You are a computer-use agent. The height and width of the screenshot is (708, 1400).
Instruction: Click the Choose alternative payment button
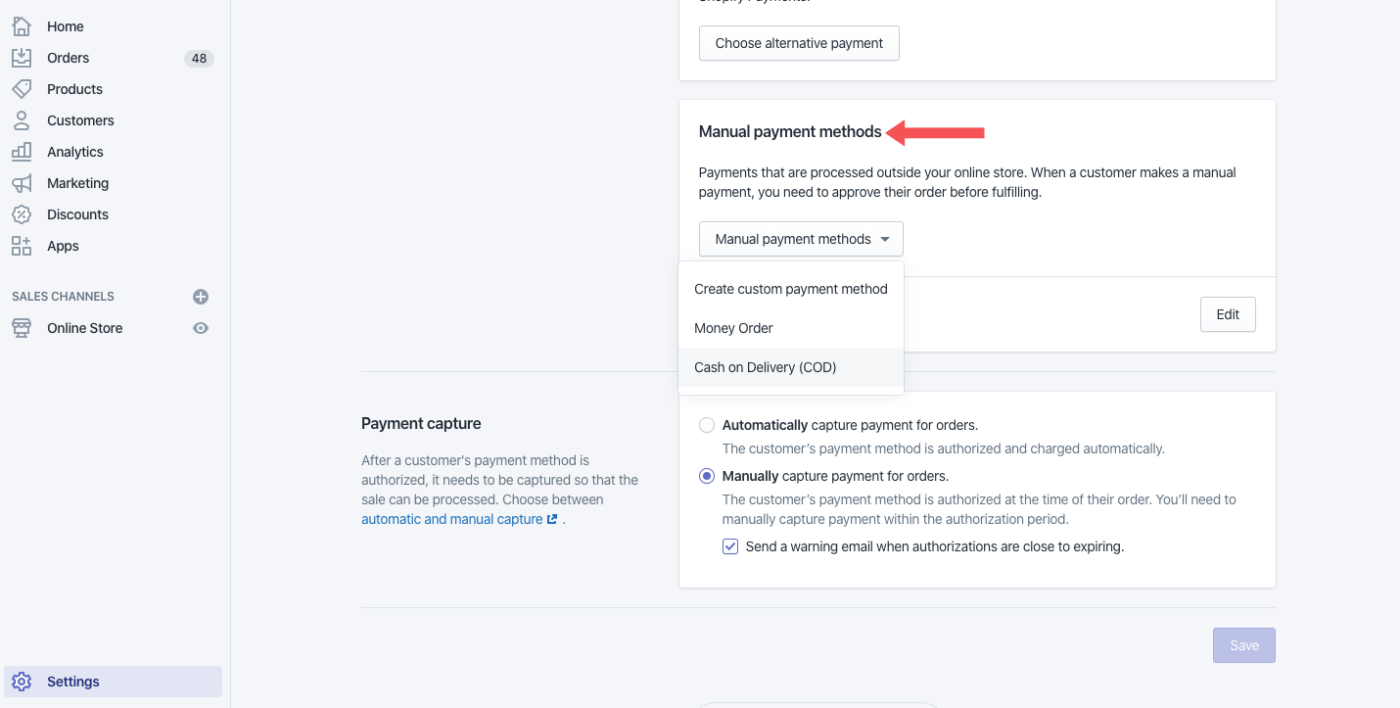(799, 43)
